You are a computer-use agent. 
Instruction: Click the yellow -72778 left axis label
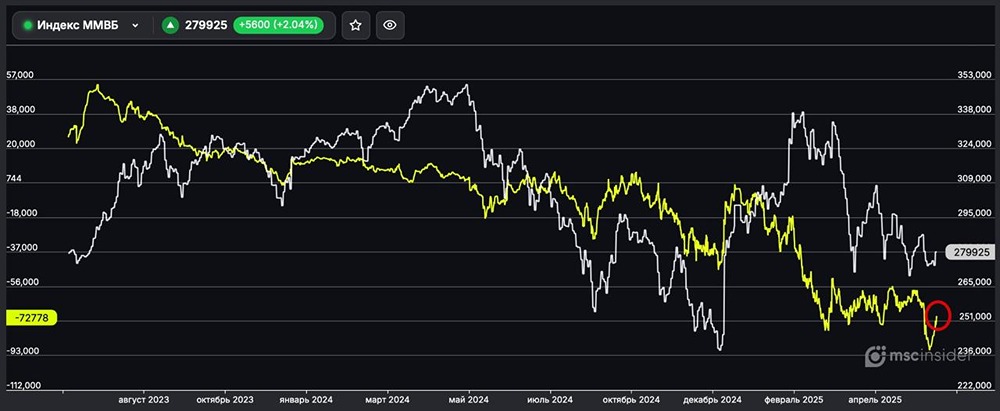(32, 318)
